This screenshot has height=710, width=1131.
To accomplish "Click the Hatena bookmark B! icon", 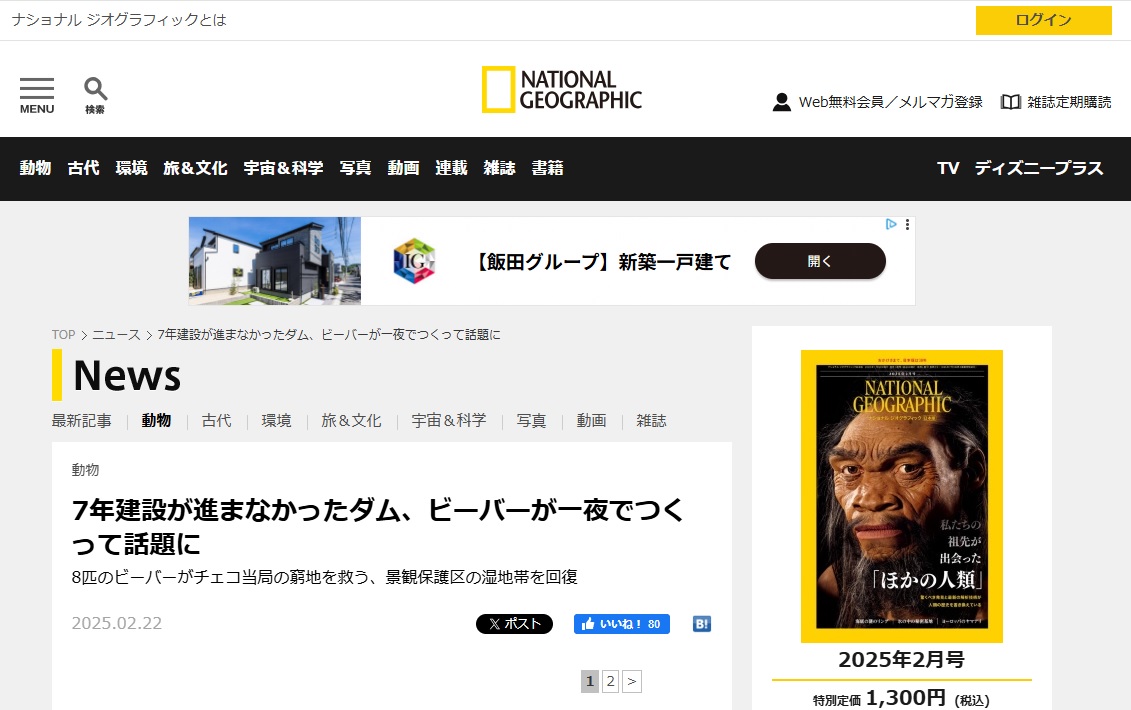I will (702, 624).
